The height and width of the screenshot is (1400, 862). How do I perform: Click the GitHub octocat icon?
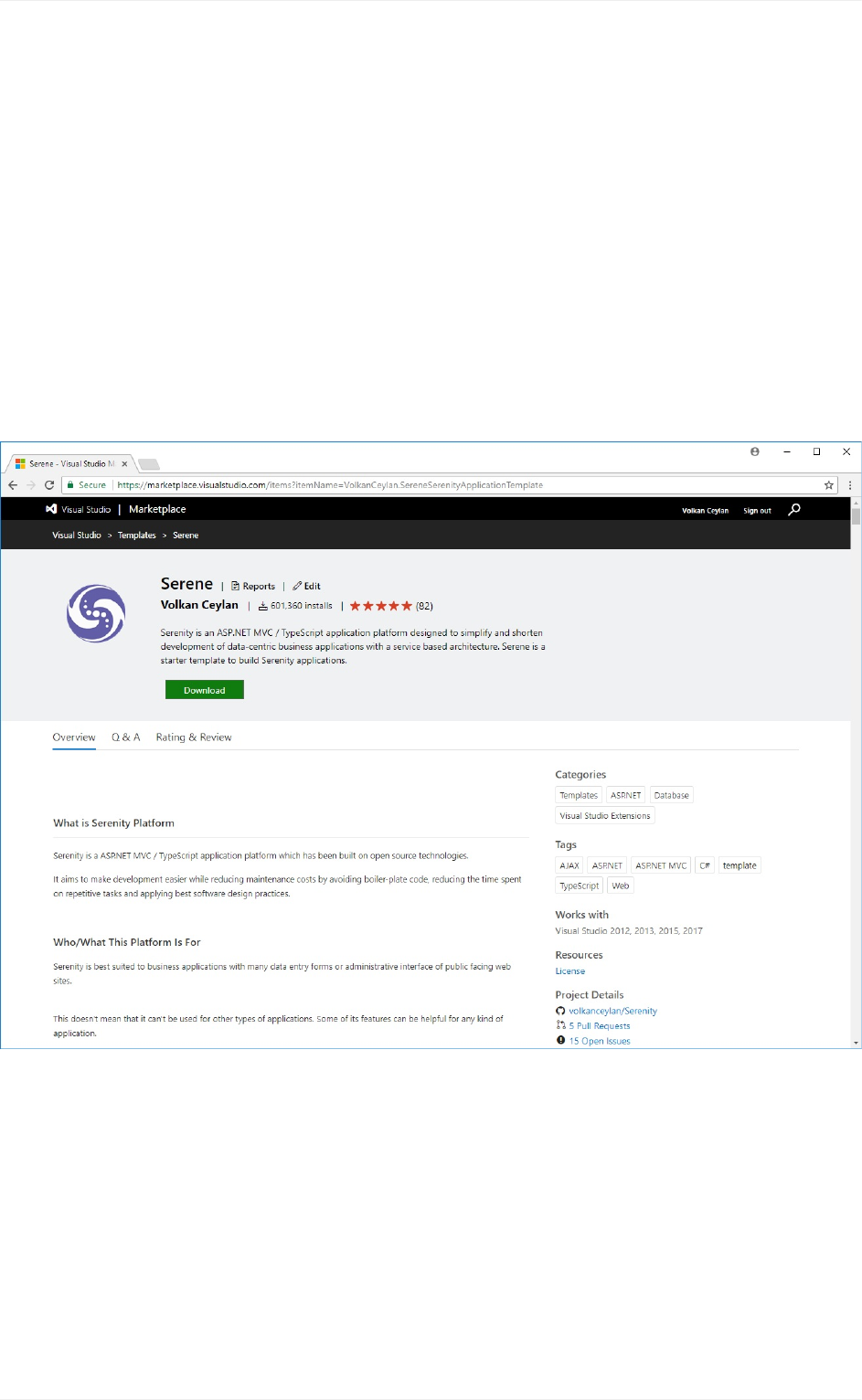tap(560, 1011)
